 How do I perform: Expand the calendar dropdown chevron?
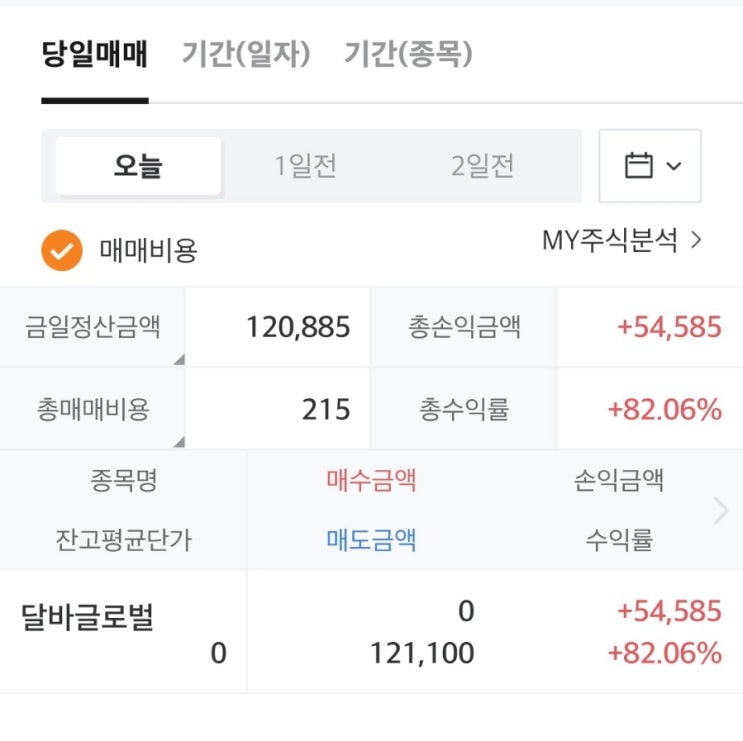674,166
